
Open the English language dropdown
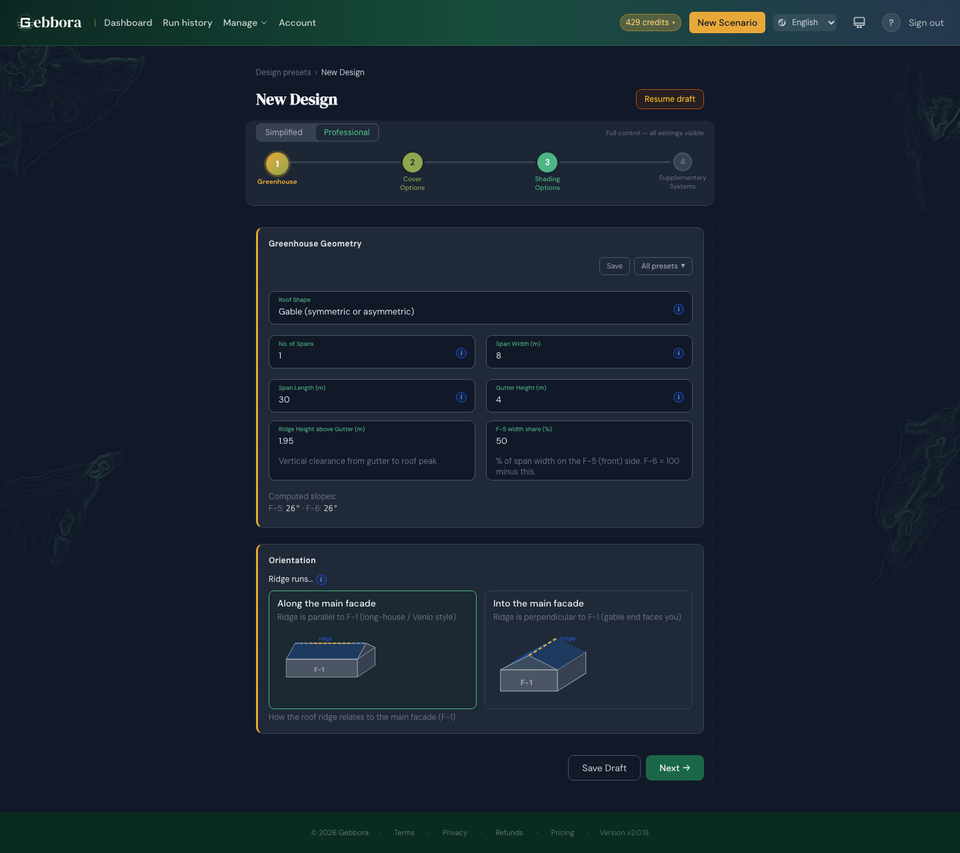point(804,23)
